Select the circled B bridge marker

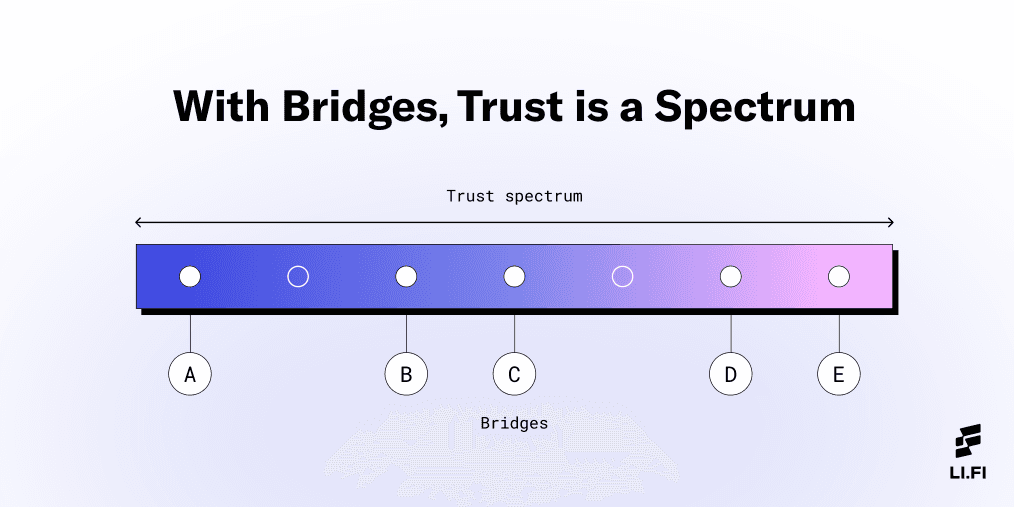point(406,374)
